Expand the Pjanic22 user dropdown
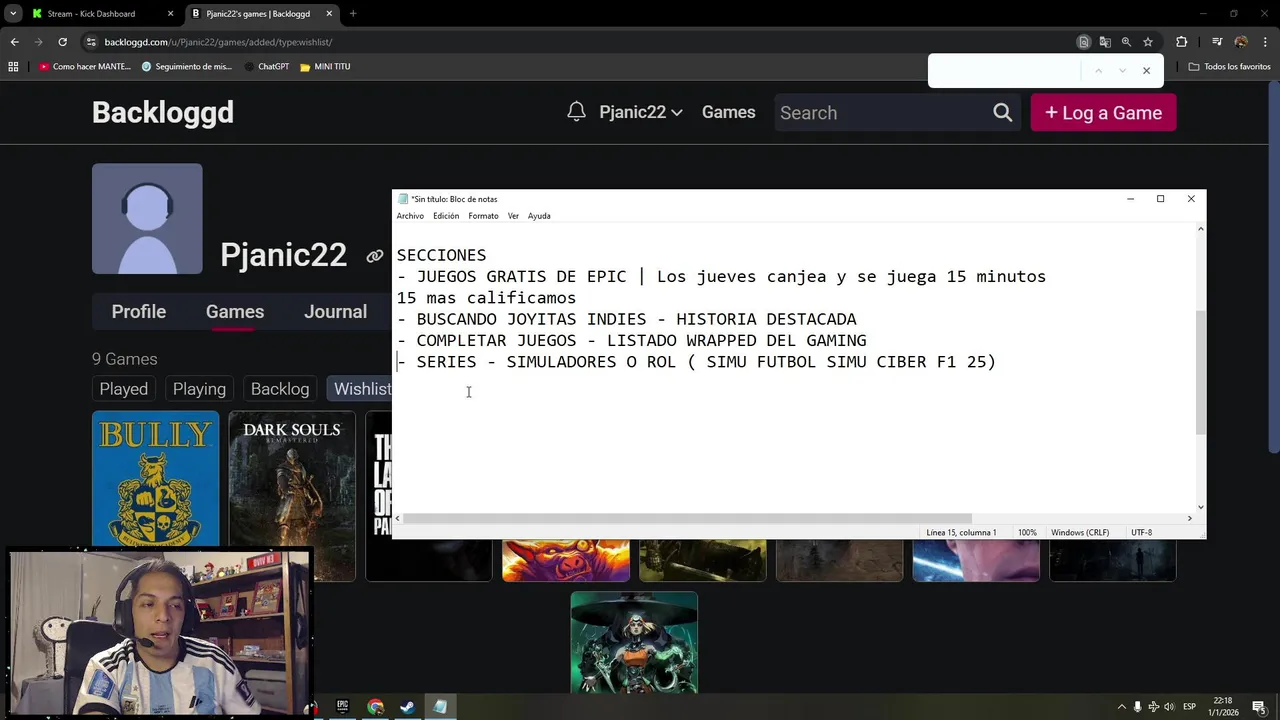Image resolution: width=1280 pixels, height=720 pixels. (x=640, y=112)
